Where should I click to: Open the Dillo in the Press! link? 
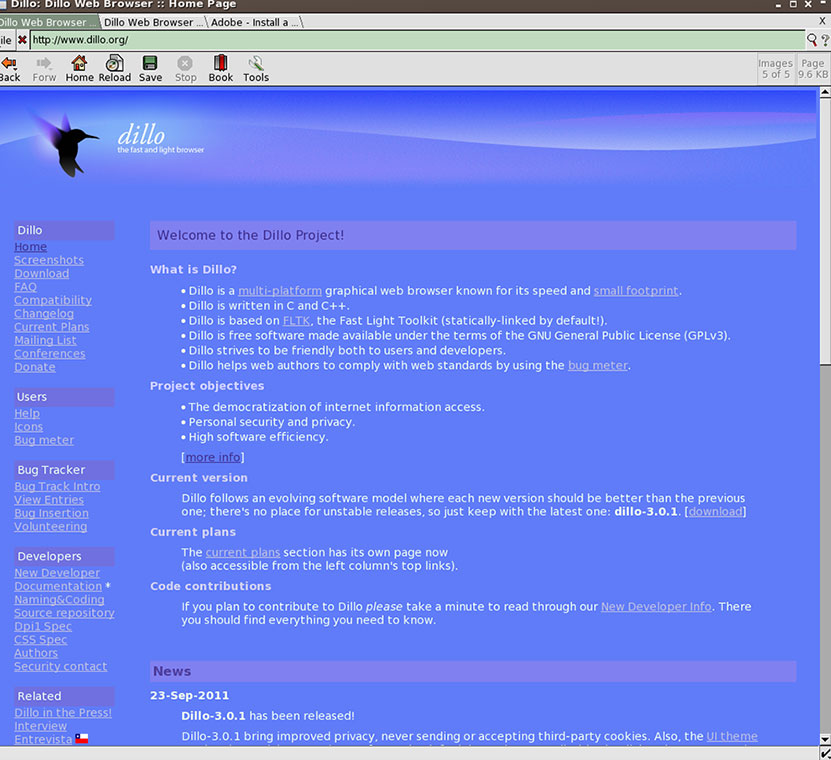tap(63, 712)
